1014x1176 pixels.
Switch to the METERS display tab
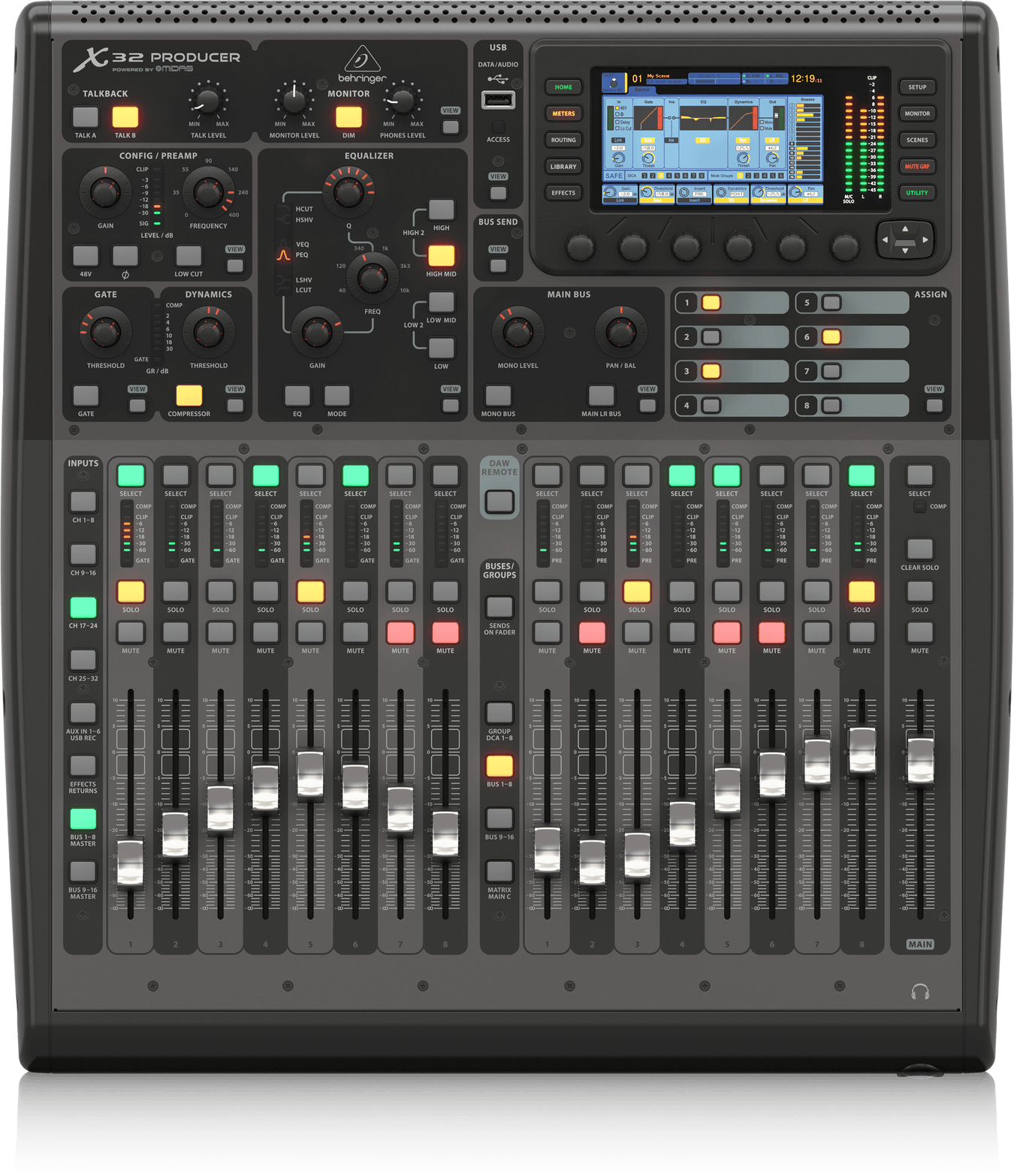click(x=563, y=113)
